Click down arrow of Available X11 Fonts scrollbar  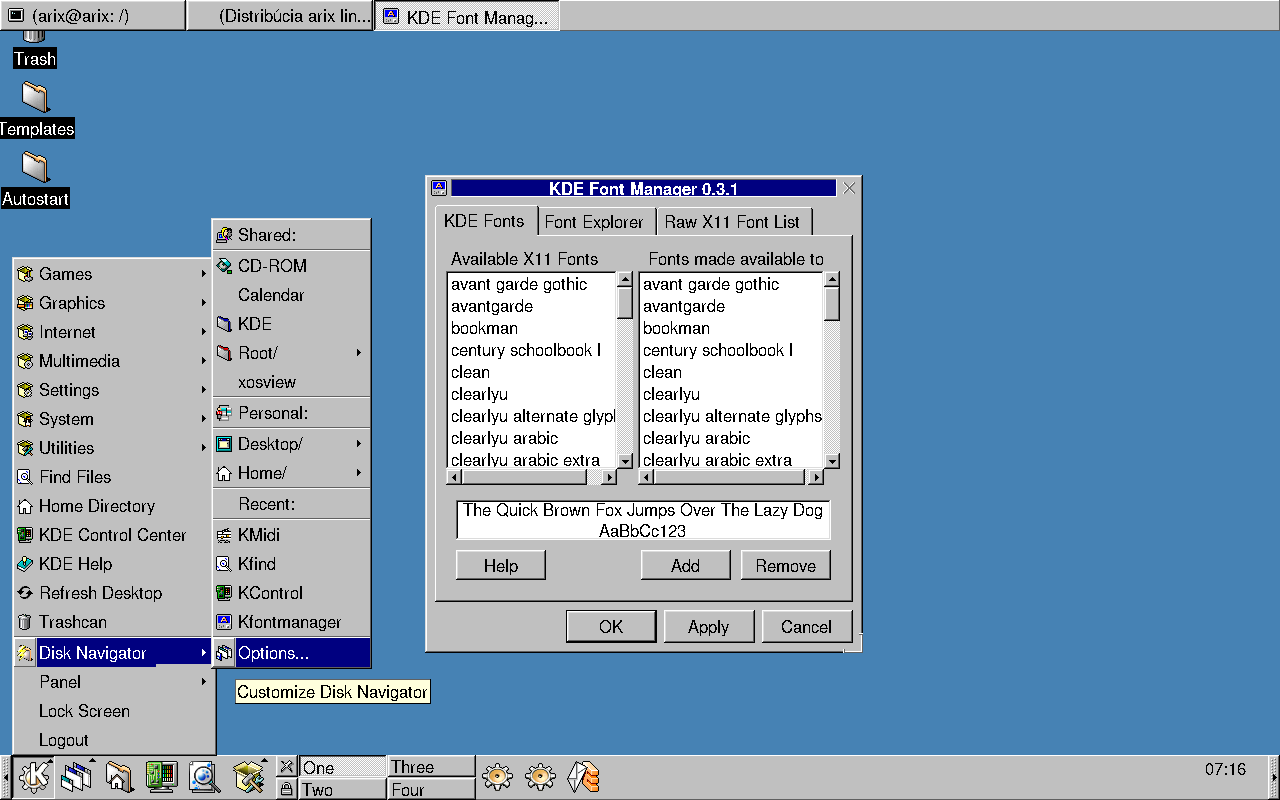[x=625, y=460]
